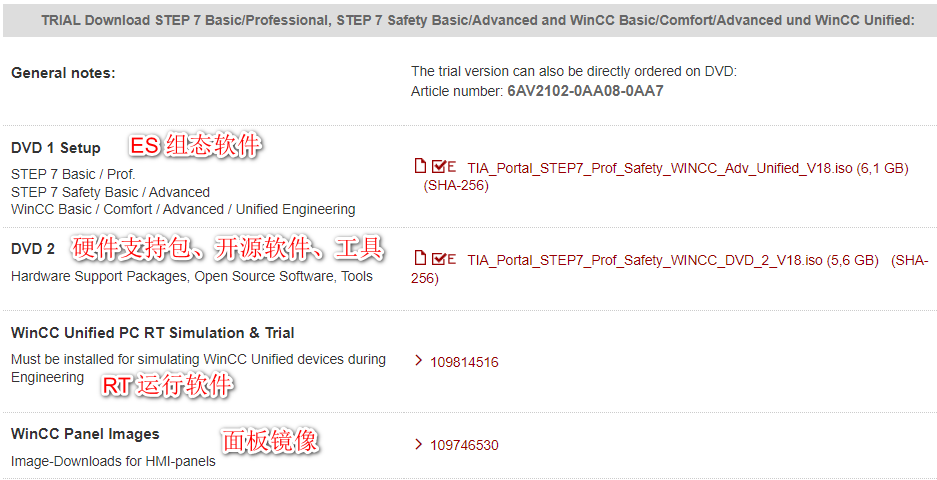Viewport: 937px width, 480px height.
Task: Click the chevron arrow before 109746530
Action: (418, 444)
